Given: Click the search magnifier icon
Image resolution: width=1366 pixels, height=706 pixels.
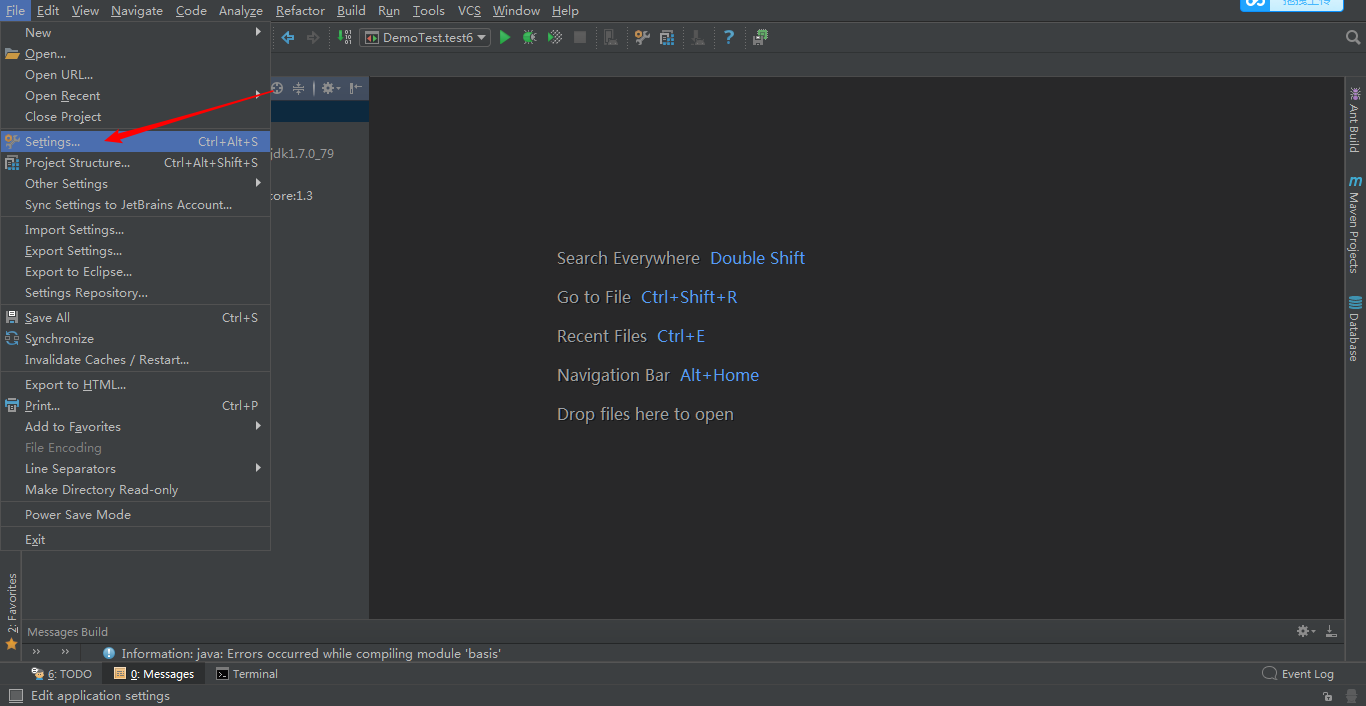Looking at the screenshot, I should (1353, 37).
